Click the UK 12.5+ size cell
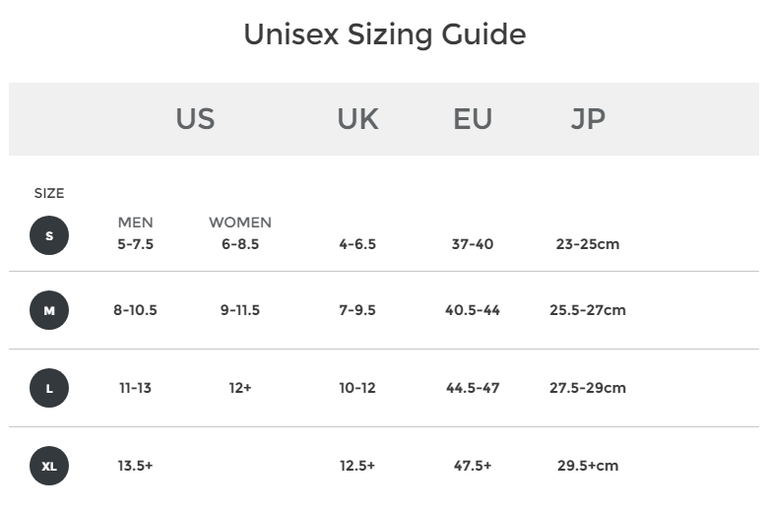Image resolution: width=768 pixels, height=511 pixels. pyautogui.click(x=357, y=466)
